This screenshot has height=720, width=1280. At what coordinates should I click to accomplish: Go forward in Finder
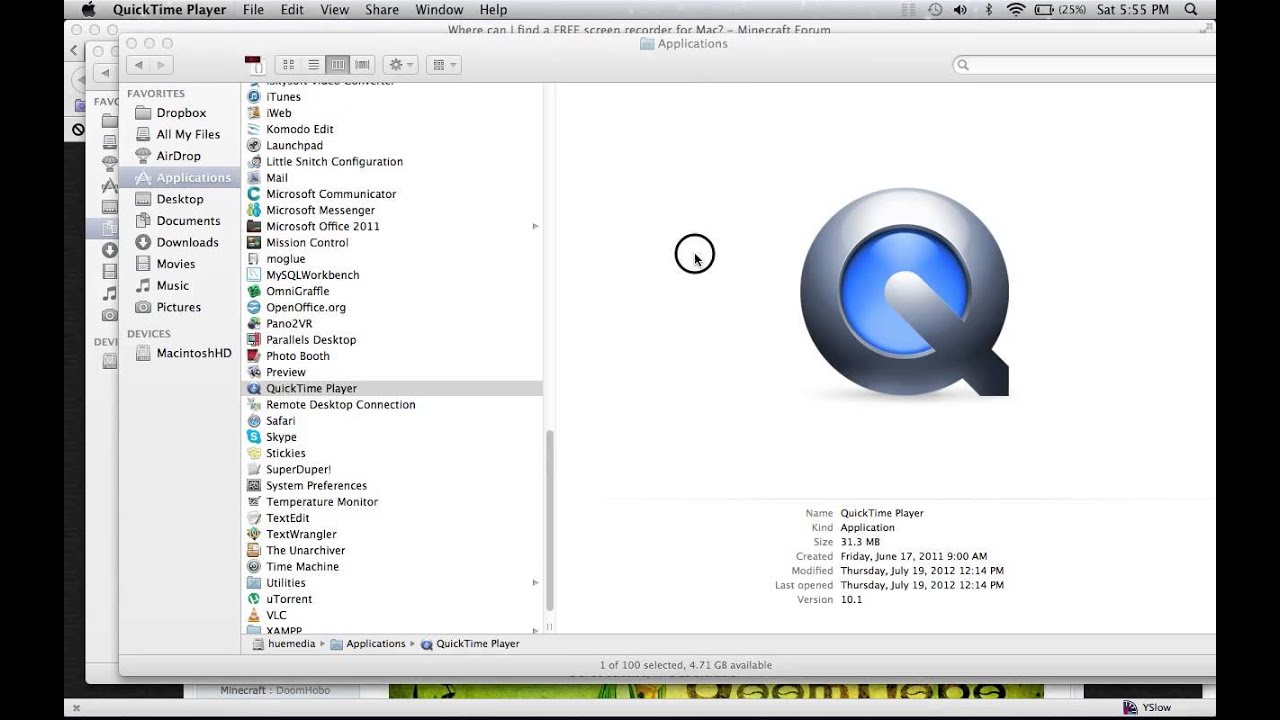162,65
